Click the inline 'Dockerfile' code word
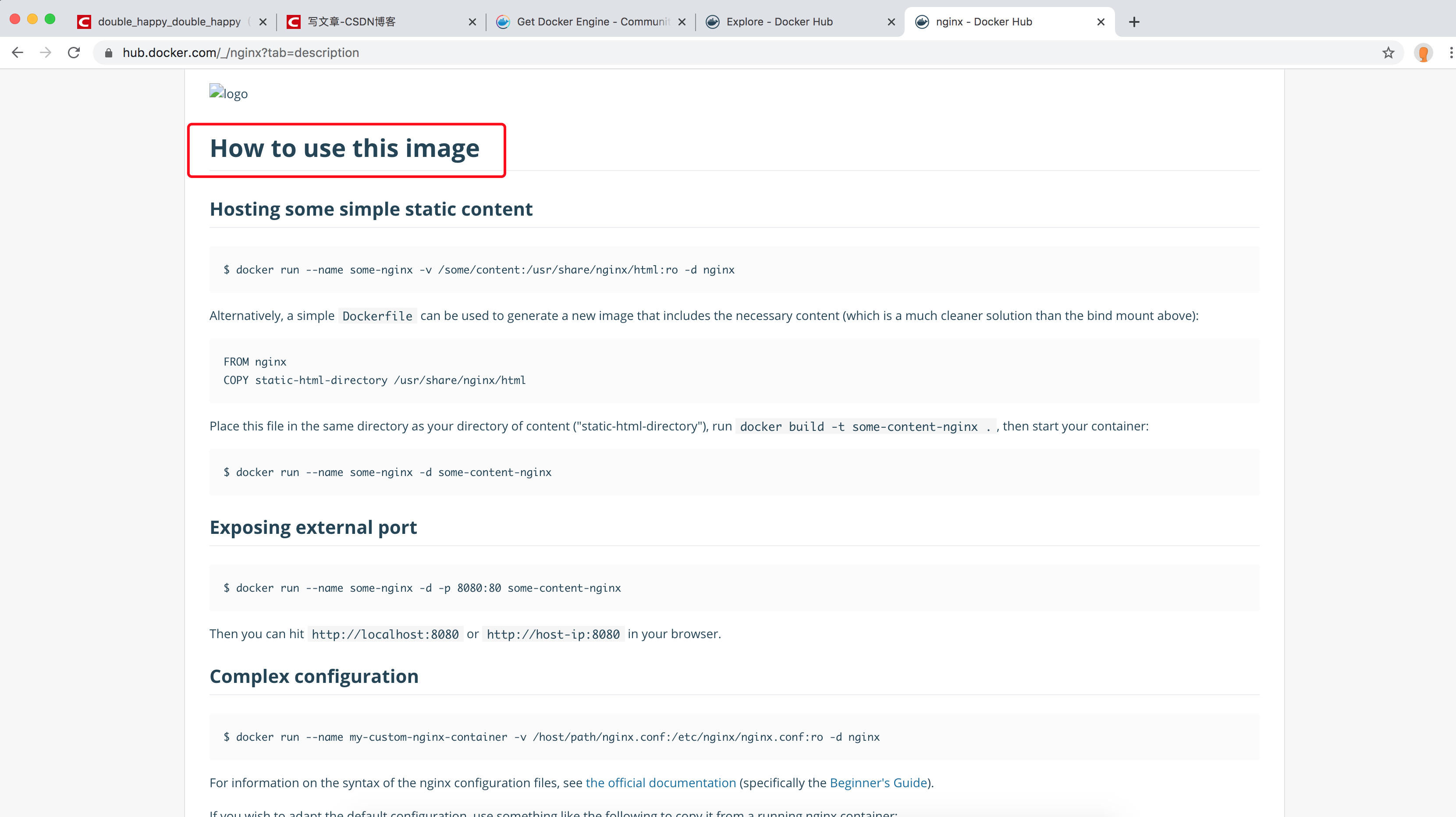 377,316
